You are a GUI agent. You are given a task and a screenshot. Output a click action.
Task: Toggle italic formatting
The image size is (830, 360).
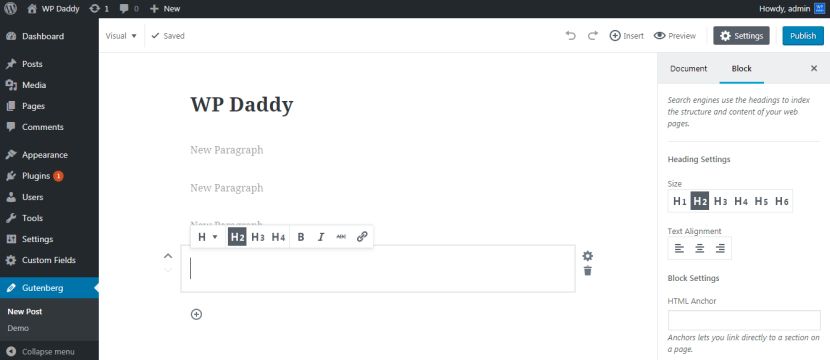pos(321,237)
